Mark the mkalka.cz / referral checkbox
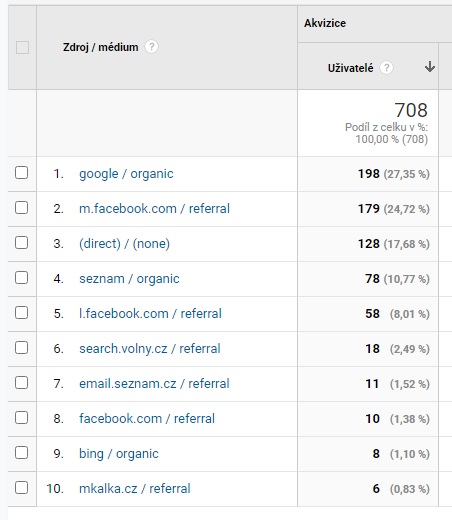The height and width of the screenshot is (520, 452). [21, 488]
